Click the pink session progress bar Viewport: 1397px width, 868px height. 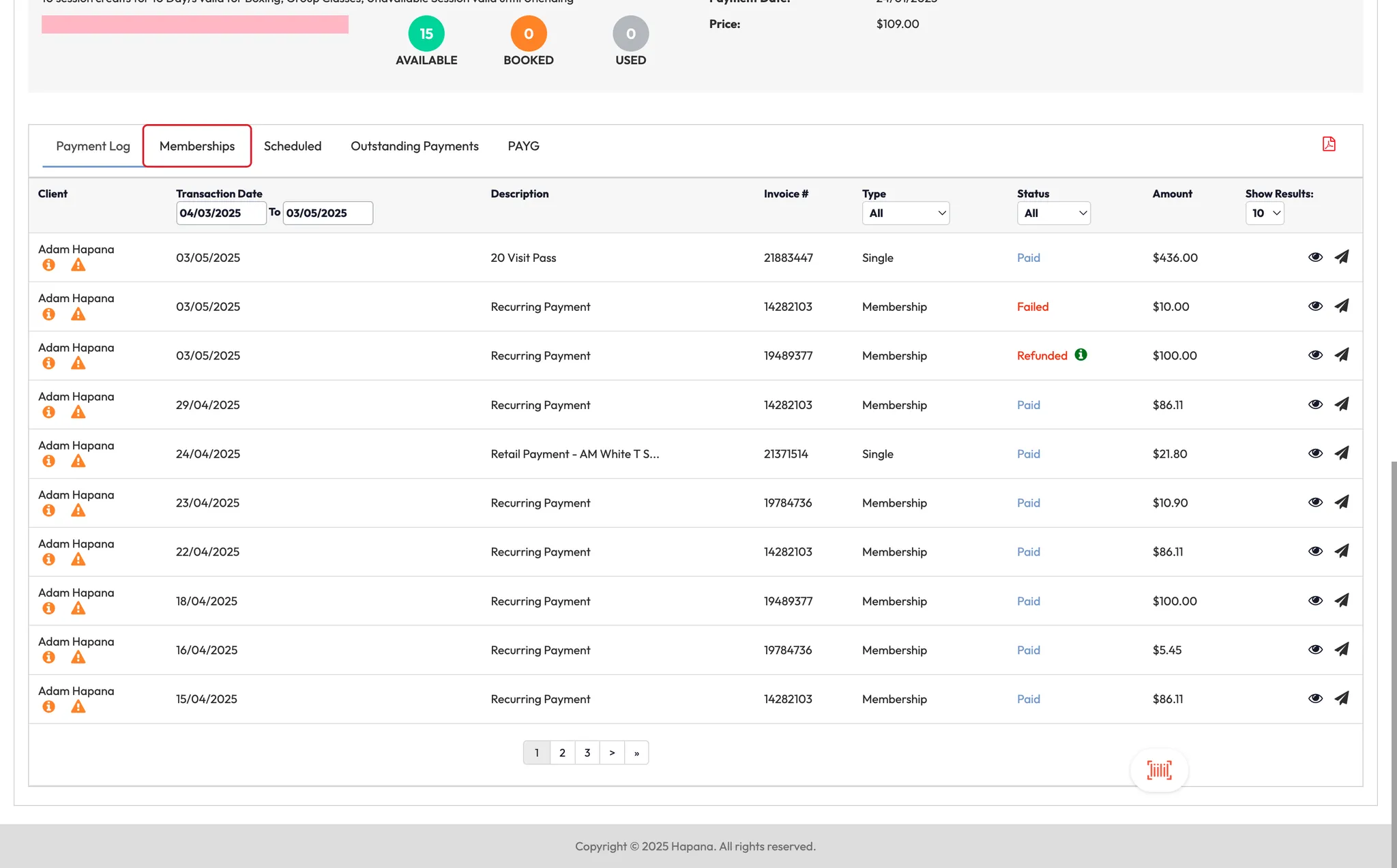(195, 25)
